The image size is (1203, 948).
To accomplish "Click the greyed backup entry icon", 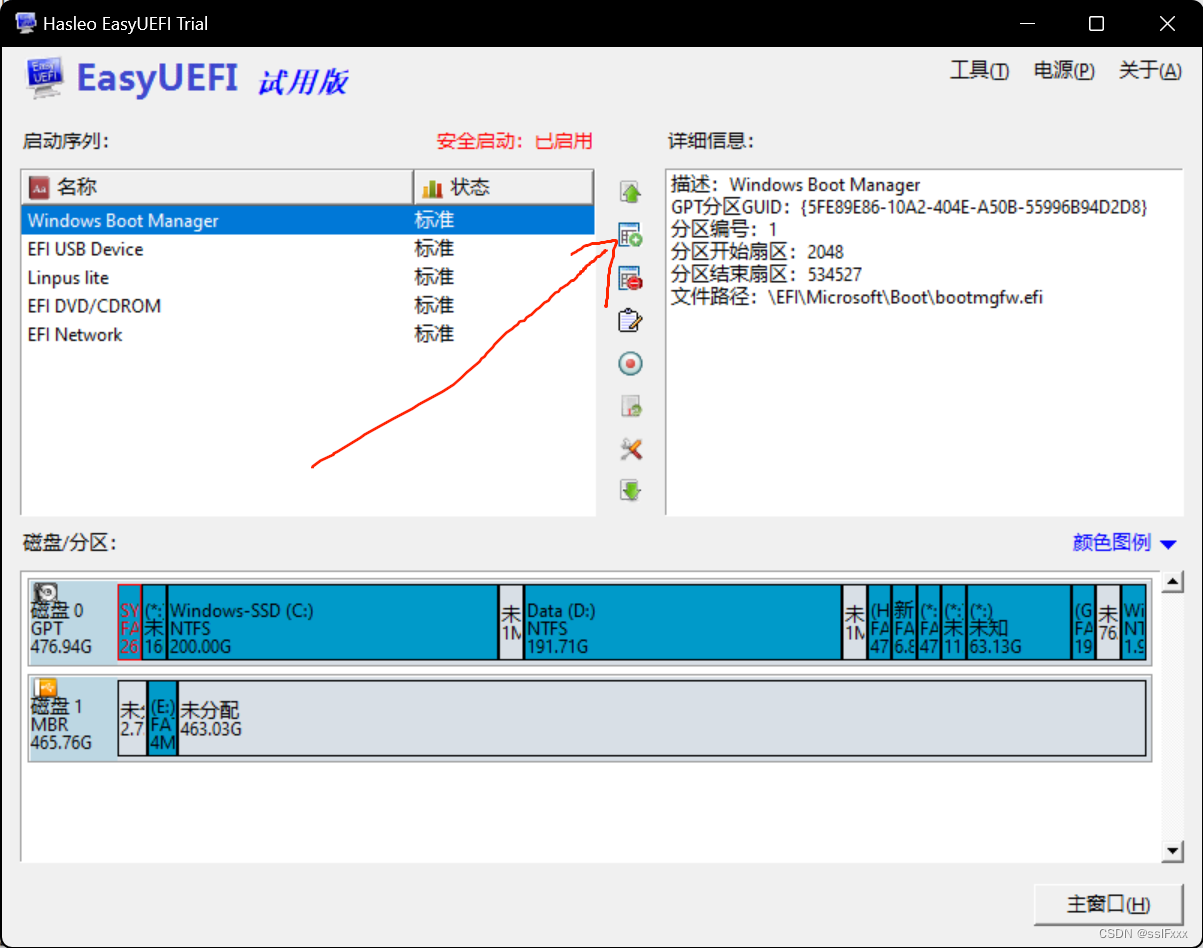I will pos(630,406).
